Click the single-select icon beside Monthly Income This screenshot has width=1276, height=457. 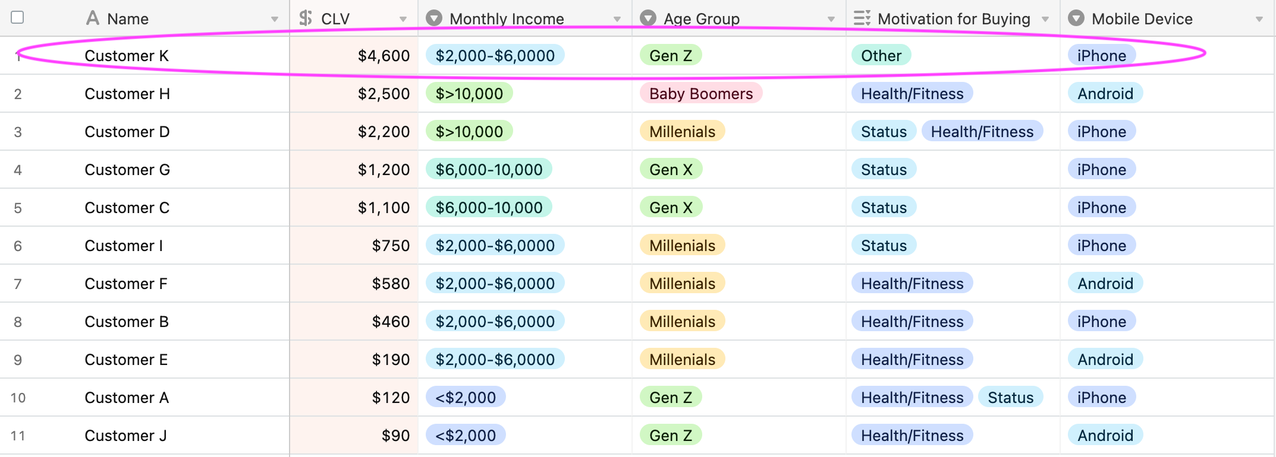434,19
